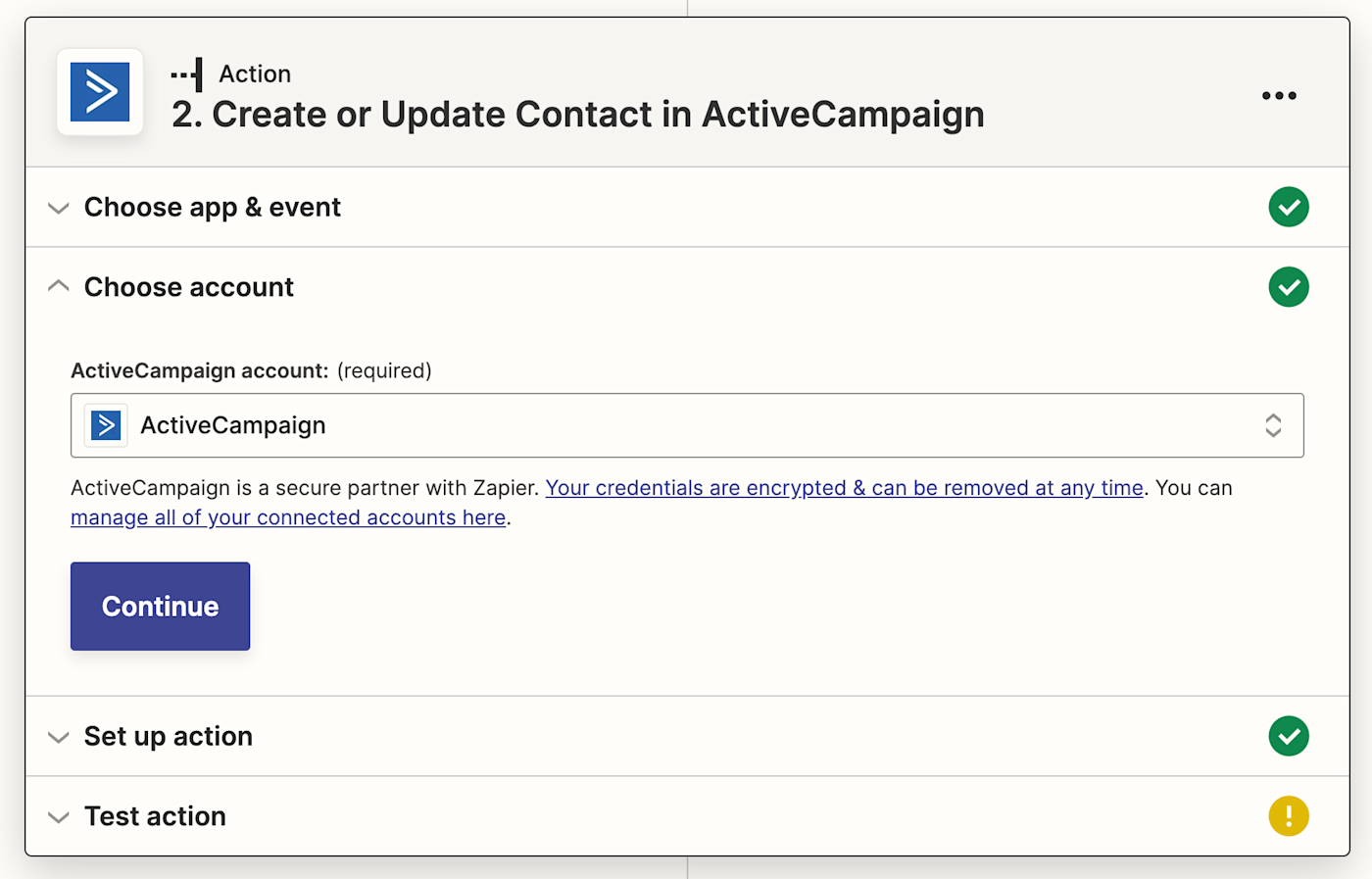Image resolution: width=1372 pixels, height=879 pixels.
Task: Click yellow warning icon beside Test action
Action: (1288, 816)
